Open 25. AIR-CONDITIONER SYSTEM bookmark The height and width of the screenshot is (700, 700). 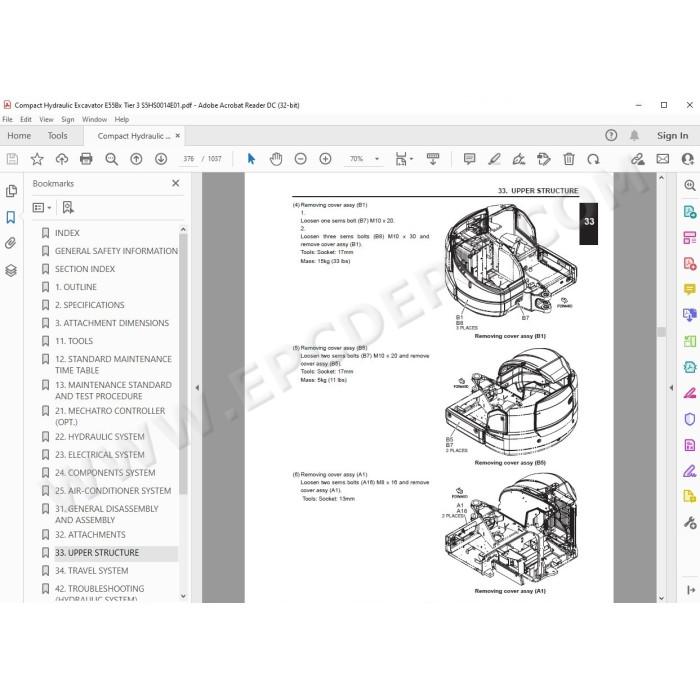(x=113, y=491)
